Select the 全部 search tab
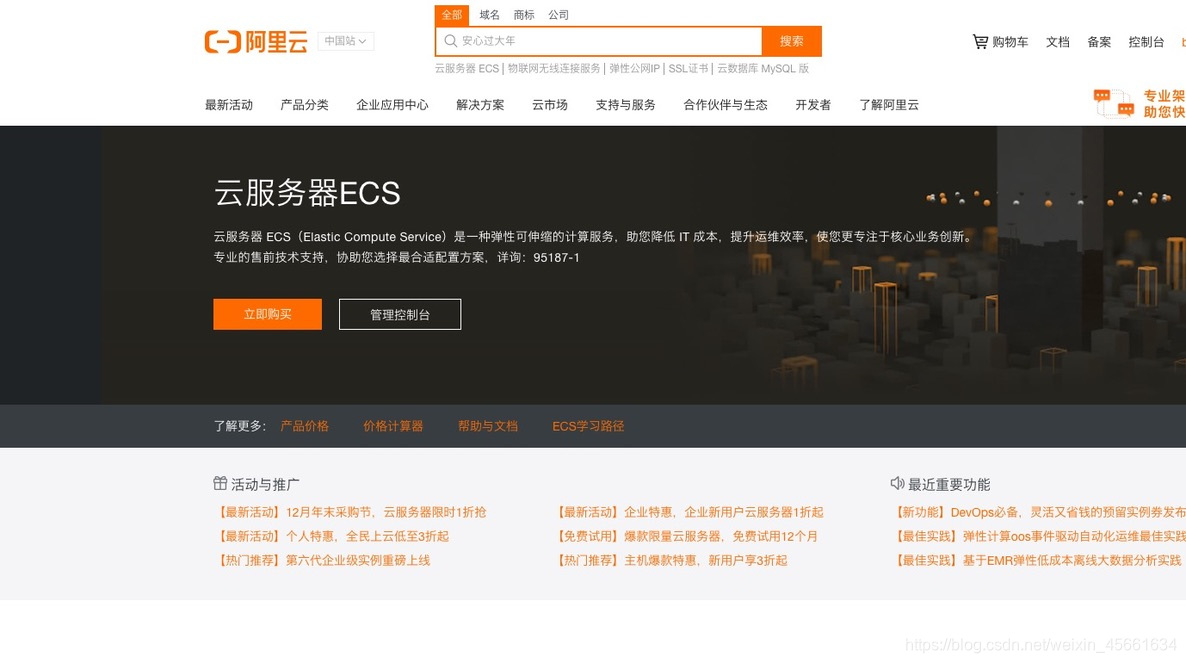Image resolution: width=1186 pixels, height=663 pixels. click(x=452, y=15)
